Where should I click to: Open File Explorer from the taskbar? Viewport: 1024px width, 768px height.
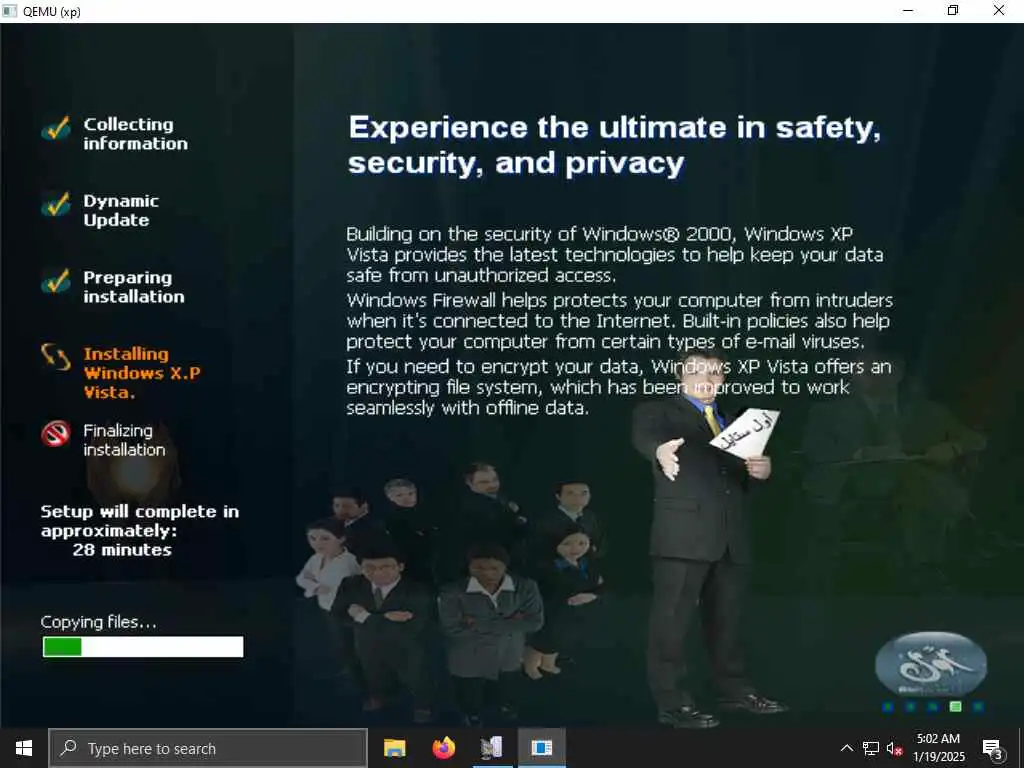pyautogui.click(x=394, y=748)
